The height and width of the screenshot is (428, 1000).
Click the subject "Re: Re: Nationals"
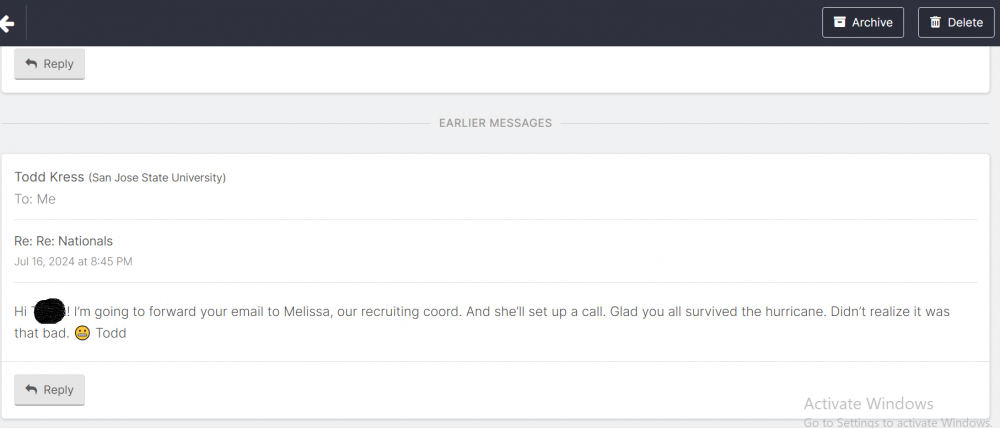point(63,241)
